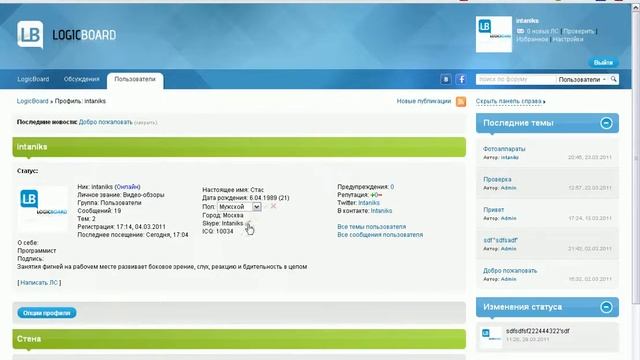
Task: Click the Выйти logout button
Action: coord(603,62)
